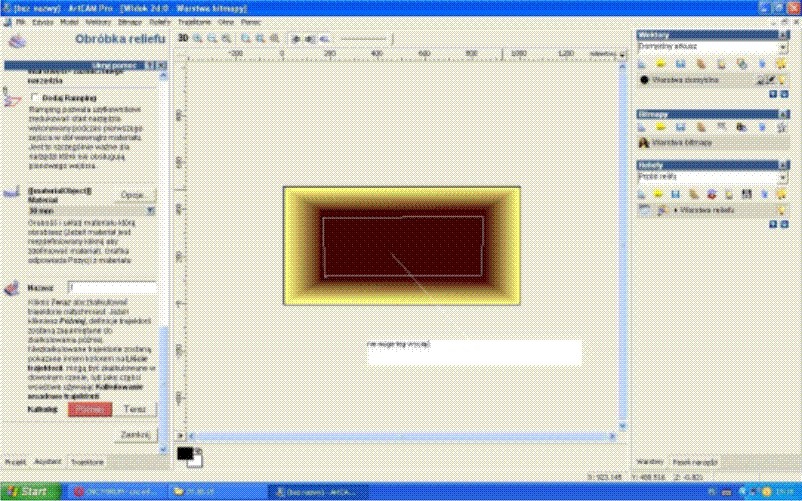Enable the Dodaj Ramping checkbox
Image resolution: width=802 pixels, height=501 pixels.
pyautogui.click(x=35, y=97)
